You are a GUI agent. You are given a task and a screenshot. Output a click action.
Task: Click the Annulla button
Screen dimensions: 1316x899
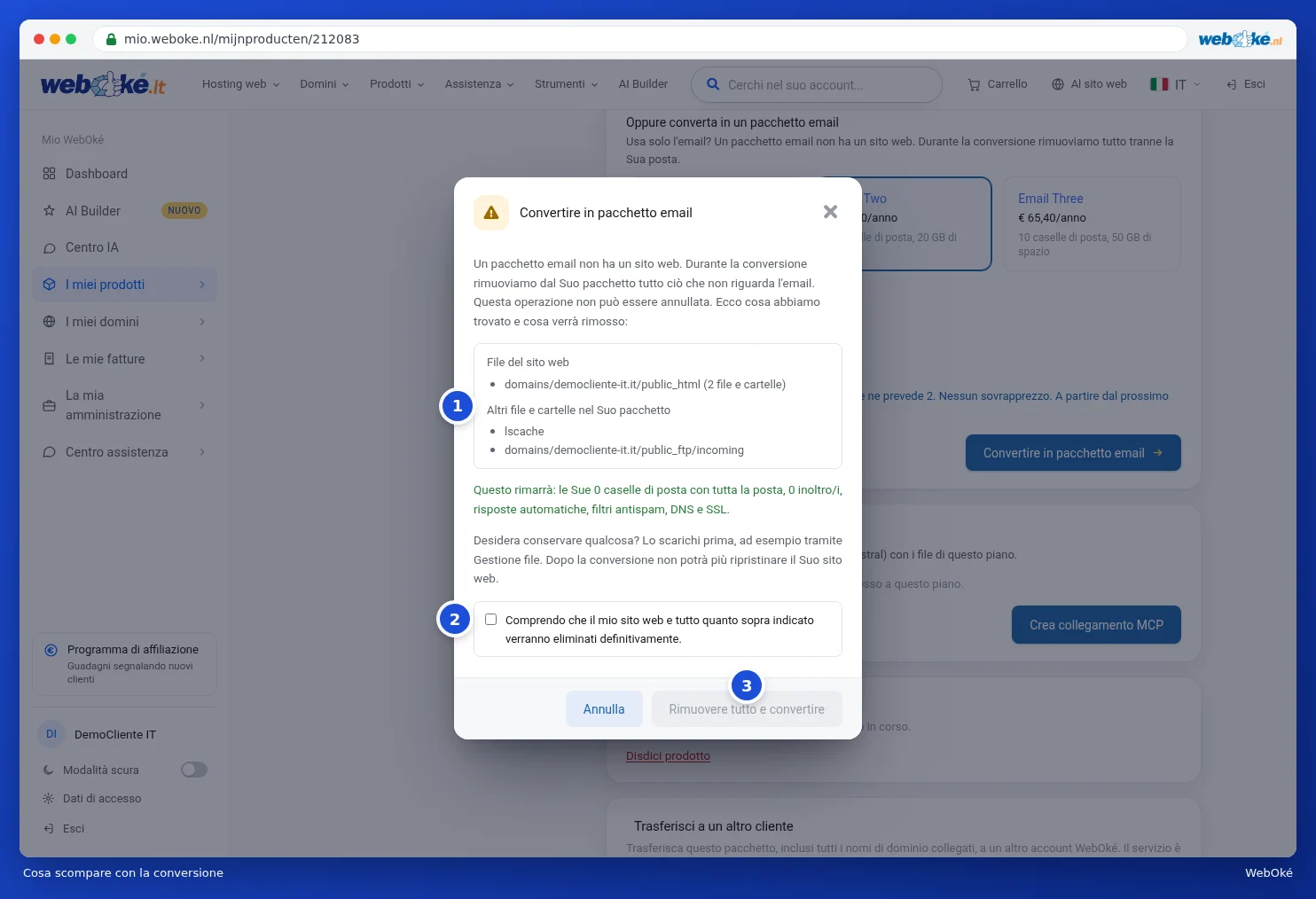click(x=604, y=709)
